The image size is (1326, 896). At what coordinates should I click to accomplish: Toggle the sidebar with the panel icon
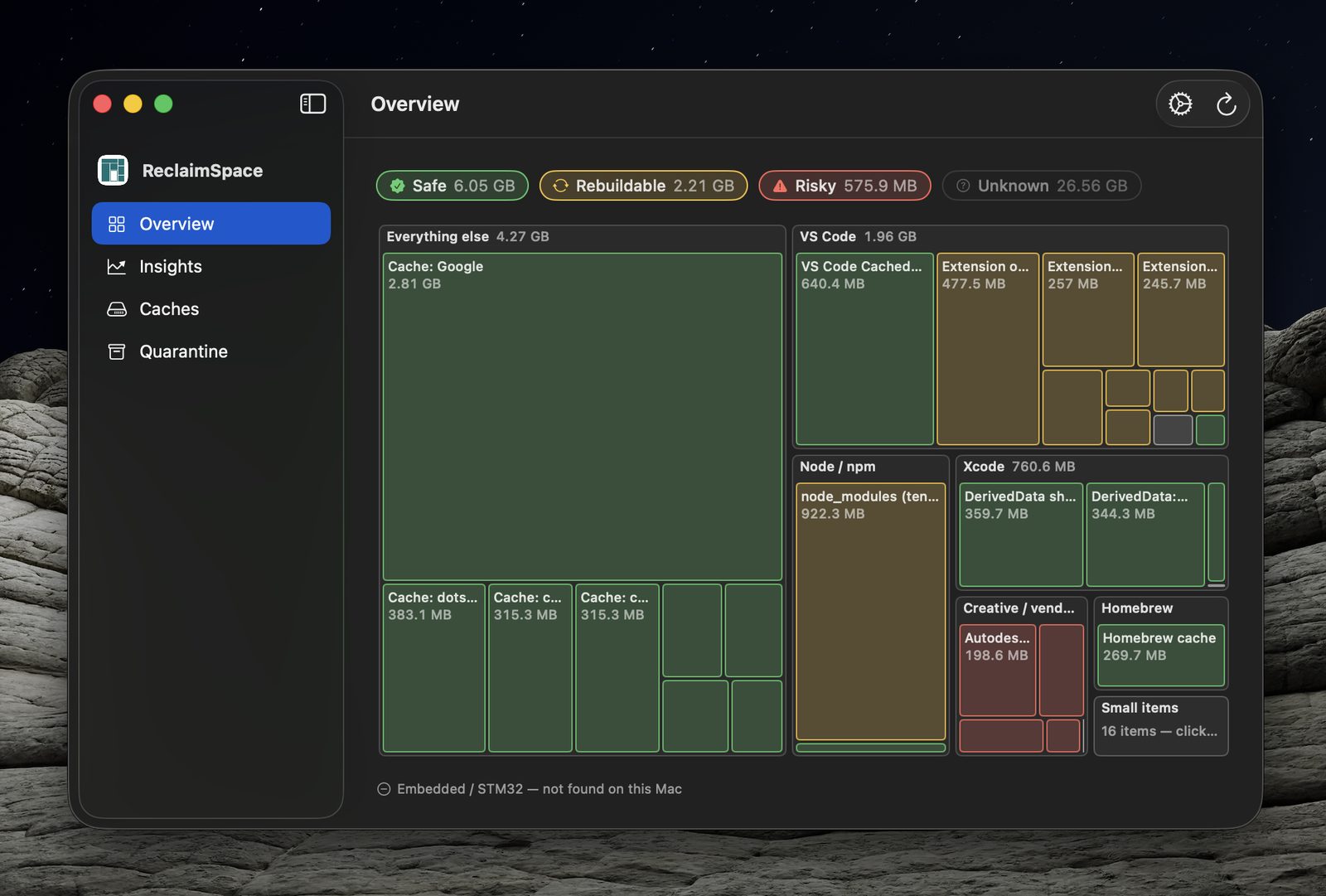pos(312,104)
